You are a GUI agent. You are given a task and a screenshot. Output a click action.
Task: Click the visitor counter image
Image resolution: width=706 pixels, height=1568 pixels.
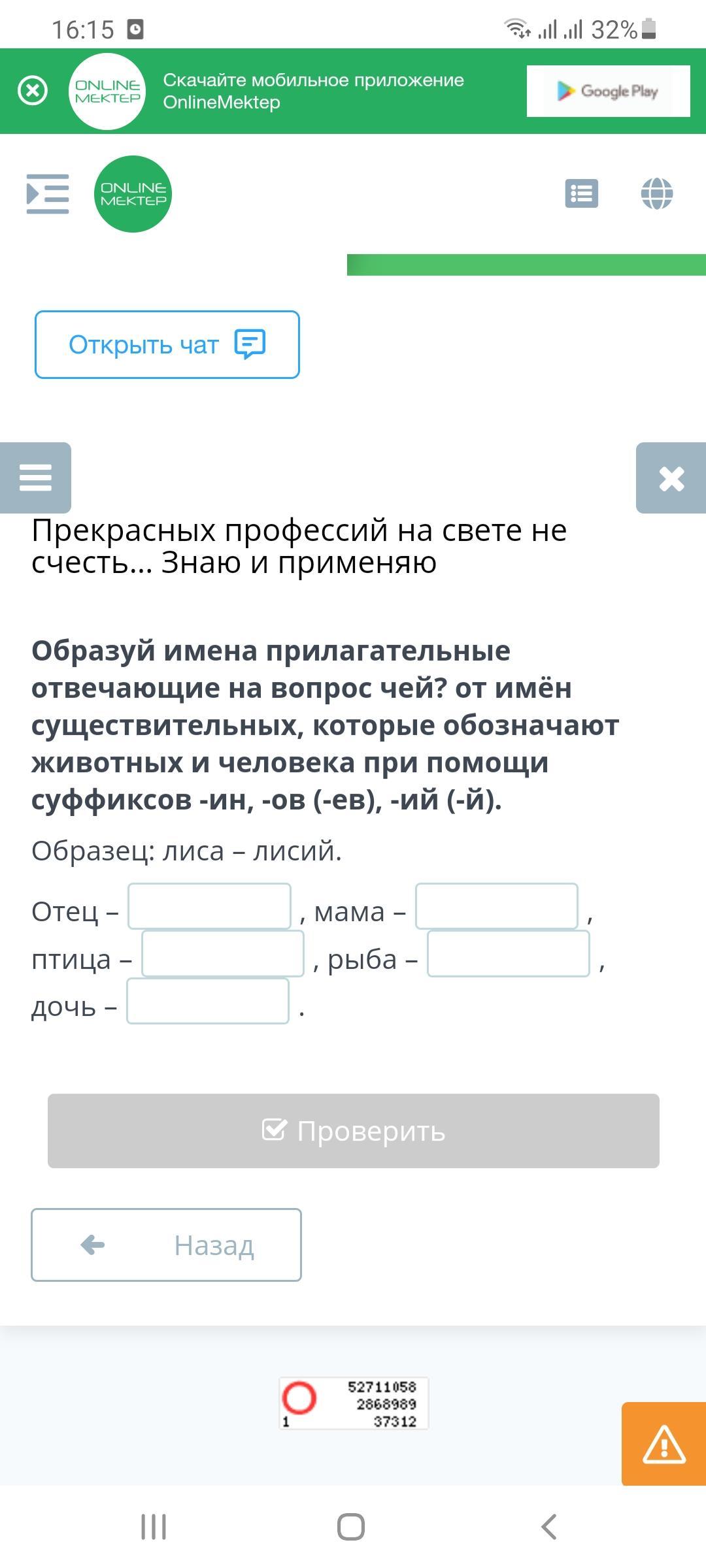coord(354,1403)
